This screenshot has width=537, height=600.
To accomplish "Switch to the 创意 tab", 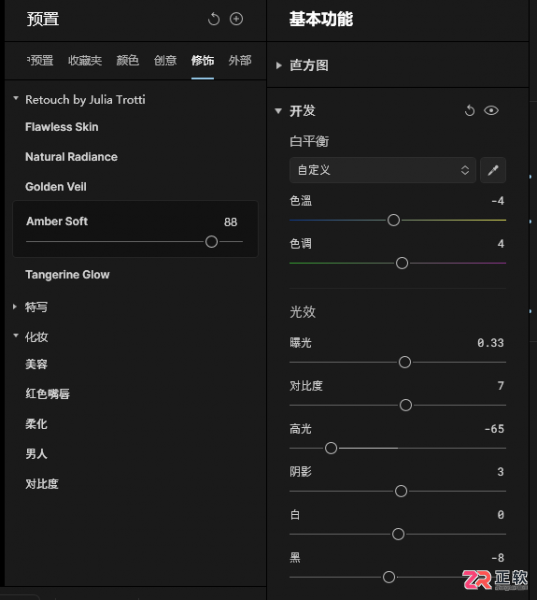I will [165, 60].
